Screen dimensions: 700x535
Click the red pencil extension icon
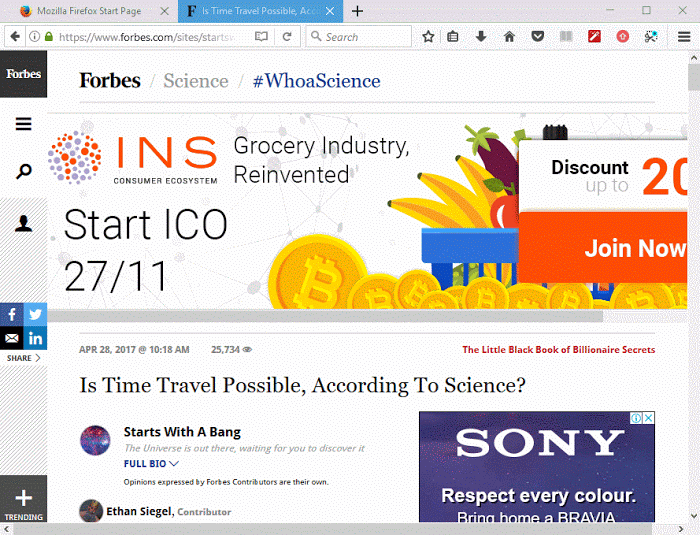(x=594, y=36)
